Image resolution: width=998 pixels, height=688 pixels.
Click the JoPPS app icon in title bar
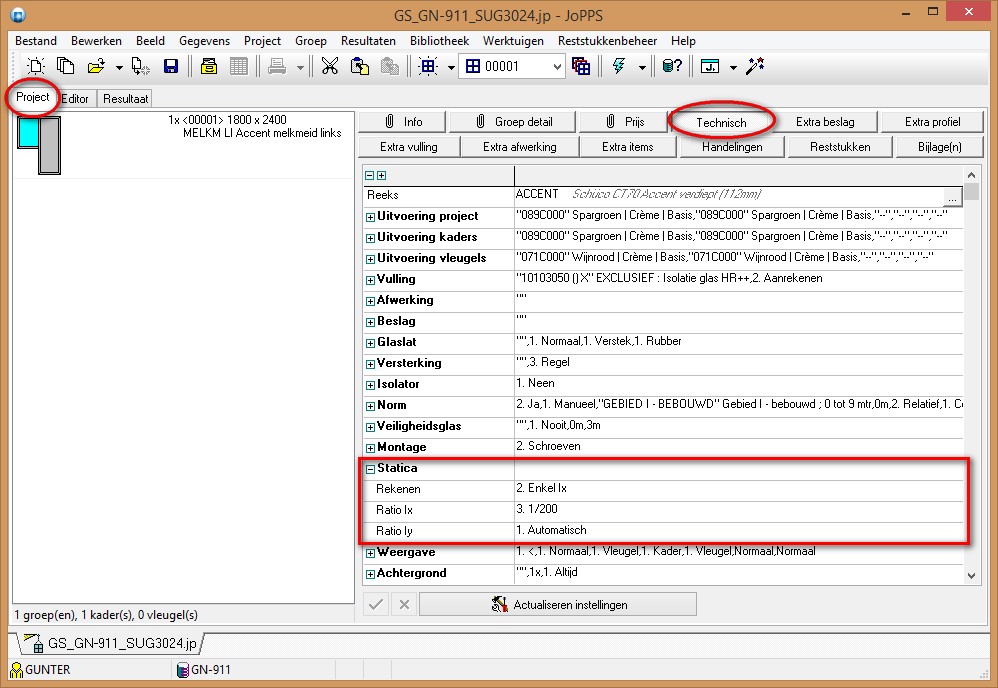point(18,14)
